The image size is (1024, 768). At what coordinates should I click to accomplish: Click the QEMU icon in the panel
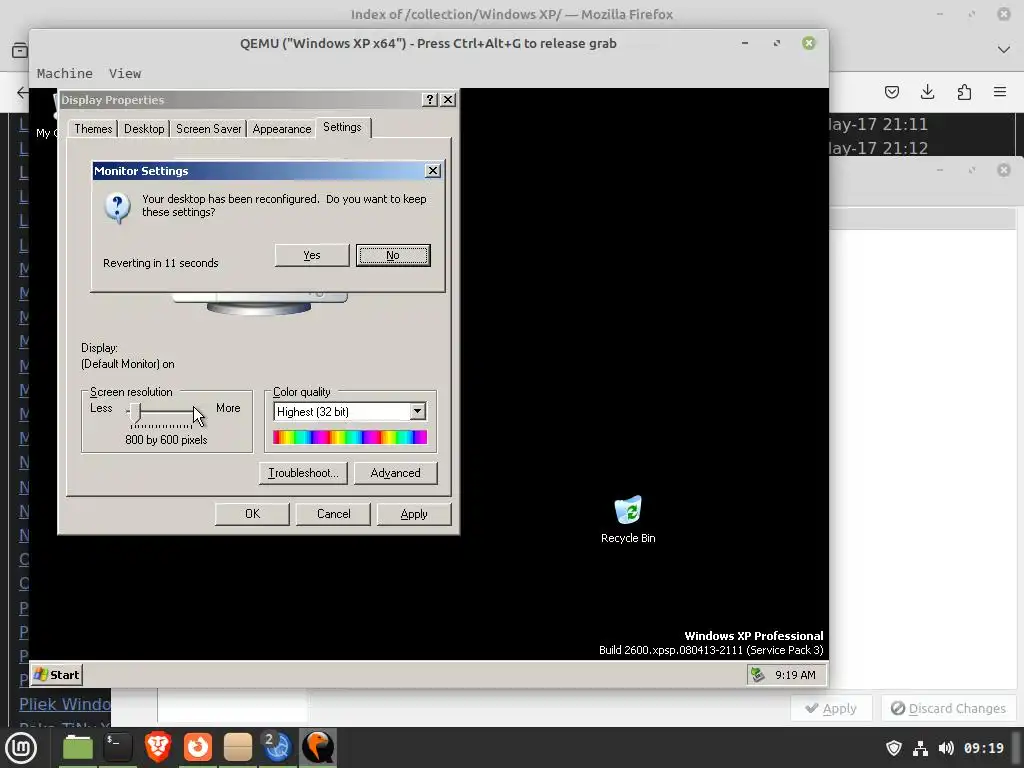[x=318, y=747]
